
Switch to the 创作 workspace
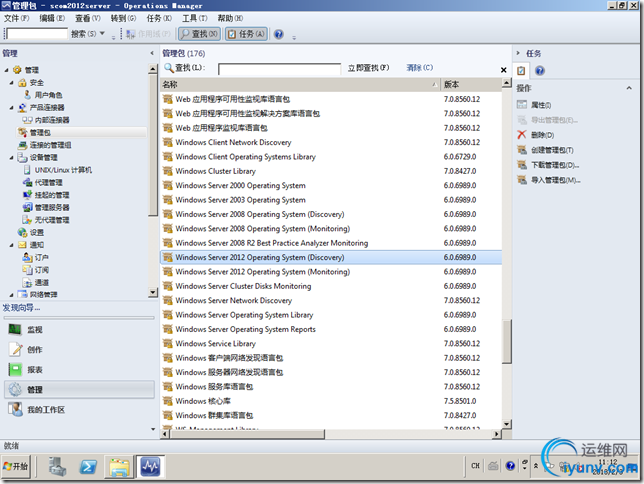tap(79, 350)
